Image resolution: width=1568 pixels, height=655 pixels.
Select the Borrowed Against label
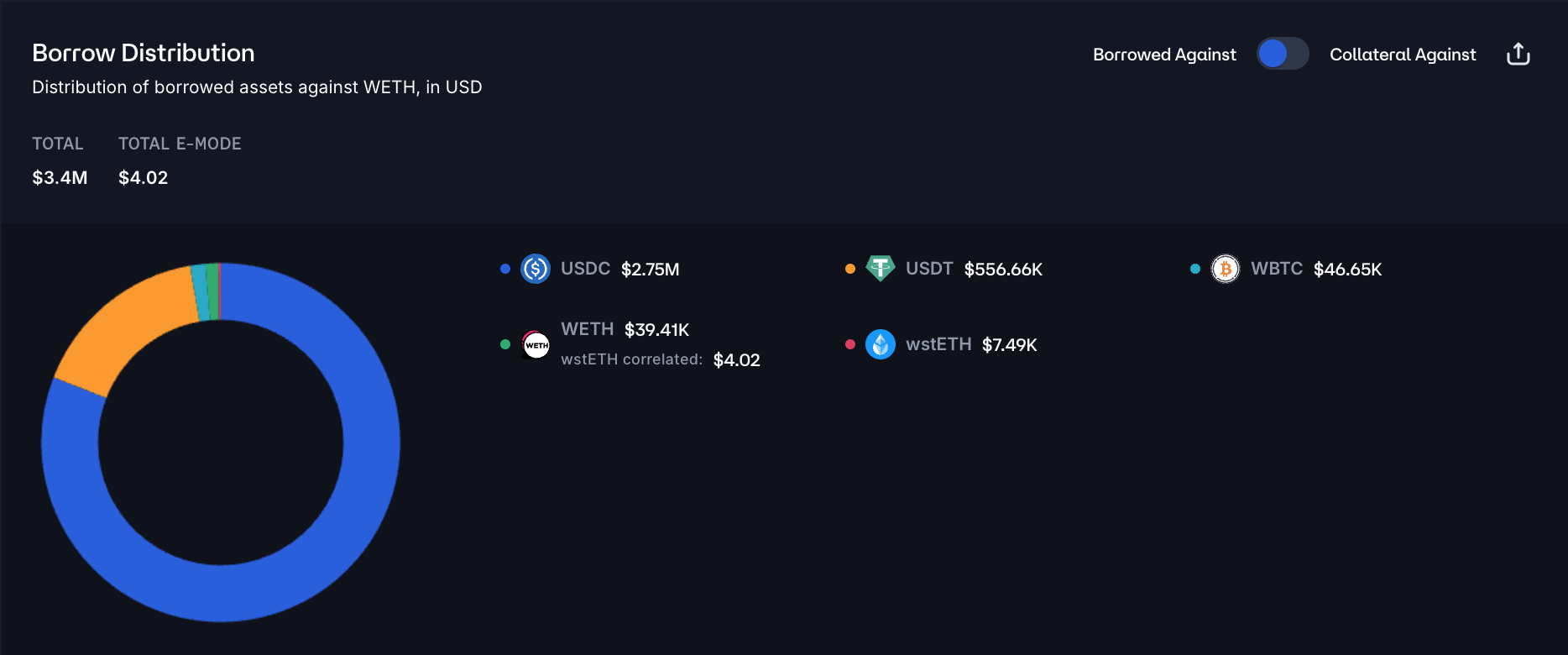(1163, 55)
